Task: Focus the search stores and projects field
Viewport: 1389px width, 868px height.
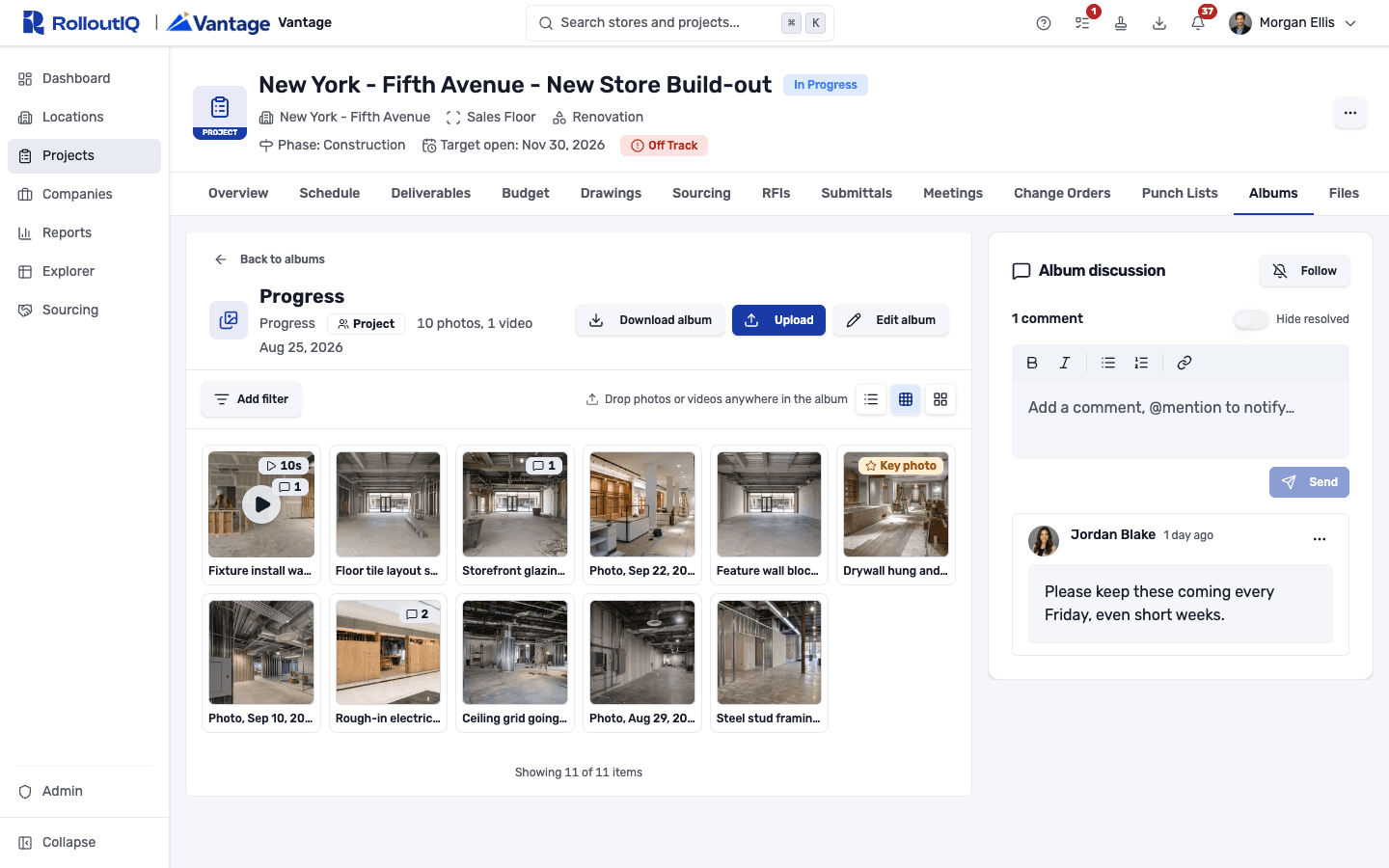Action: pyautogui.click(x=680, y=23)
